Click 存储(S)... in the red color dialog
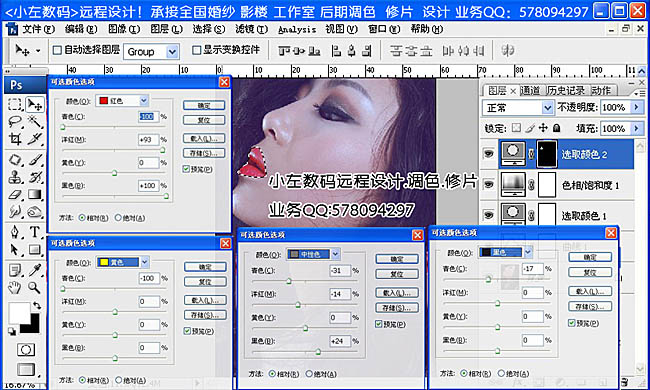 [204, 153]
